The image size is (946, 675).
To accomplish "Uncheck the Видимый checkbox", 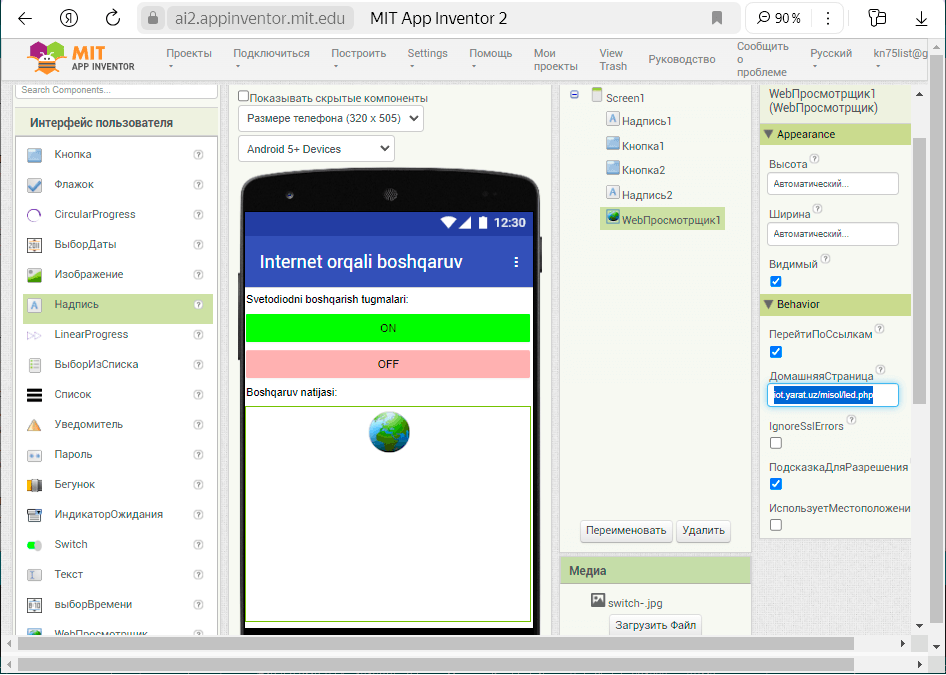I will pos(776,281).
